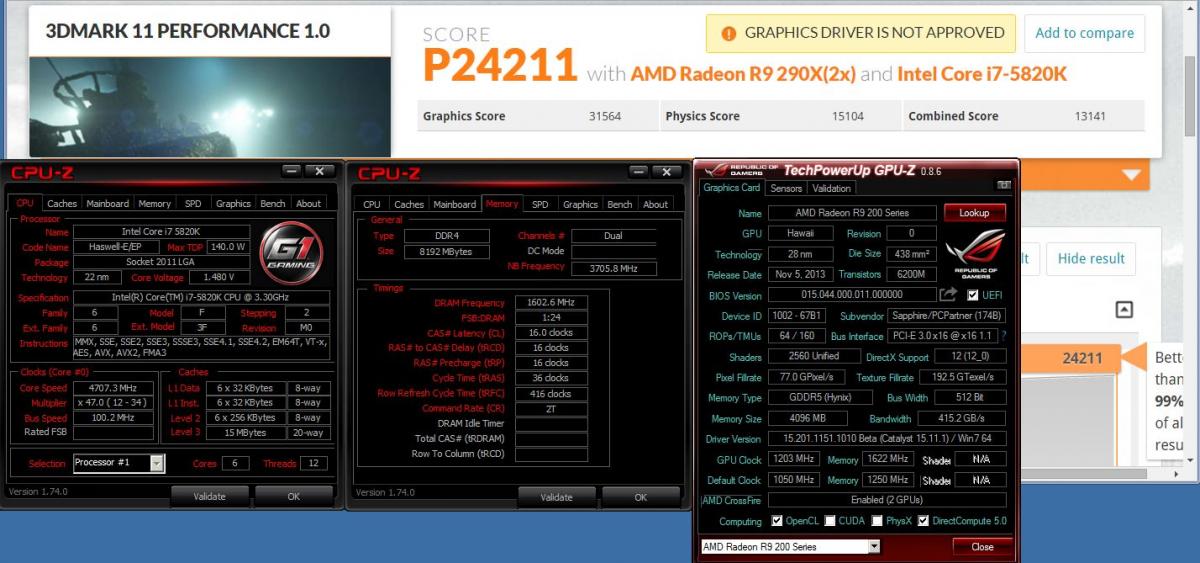Viewport: 1200px width, 563px height.
Task: Open the AMD Radeon R9 200 Series GPU dropdown
Action: tap(873, 547)
